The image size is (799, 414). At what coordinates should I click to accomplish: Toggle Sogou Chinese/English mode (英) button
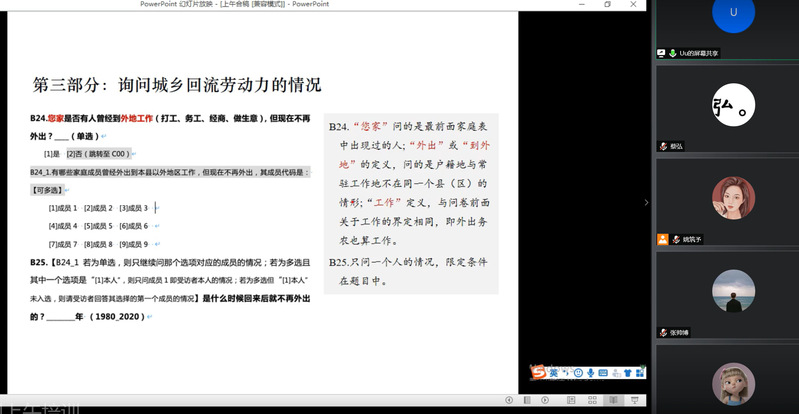click(x=553, y=373)
